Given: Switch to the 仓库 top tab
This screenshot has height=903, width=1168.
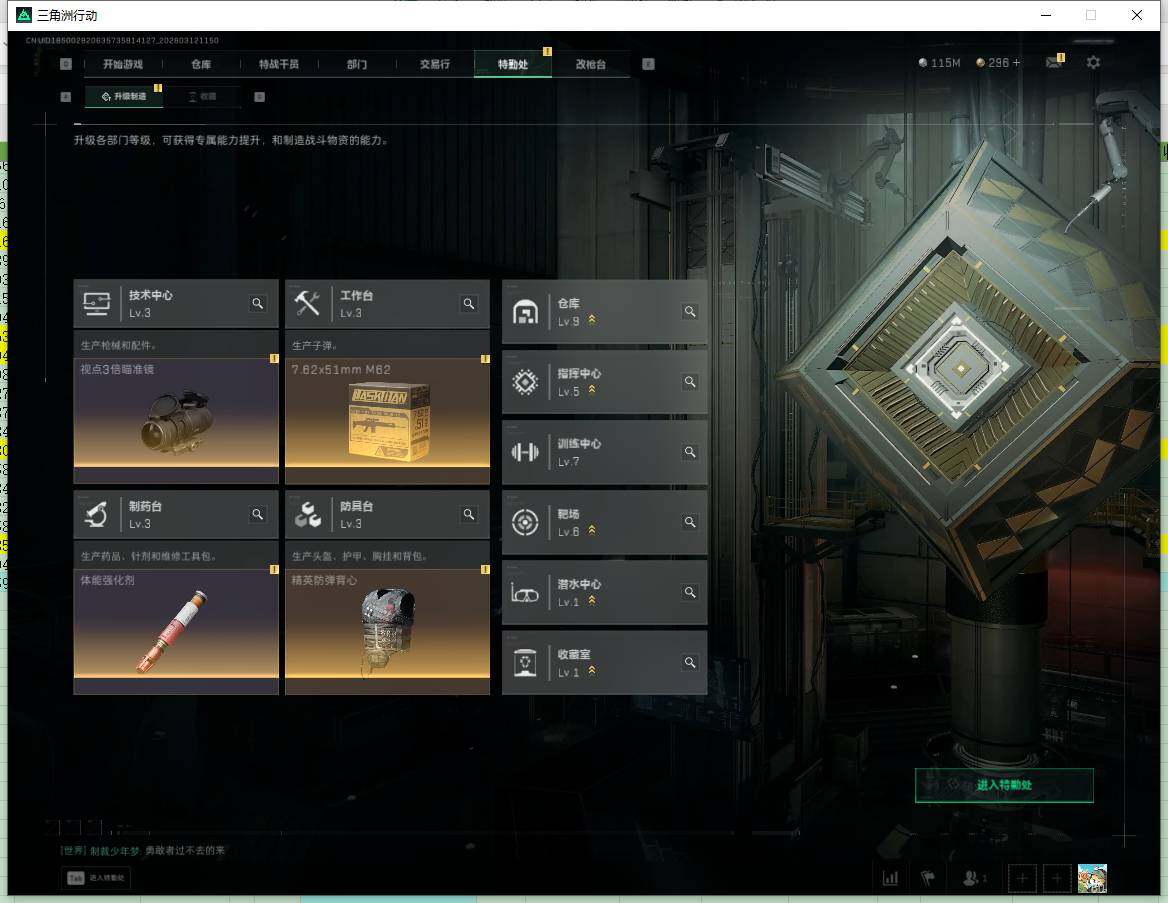Looking at the screenshot, I should pos(201,64).
